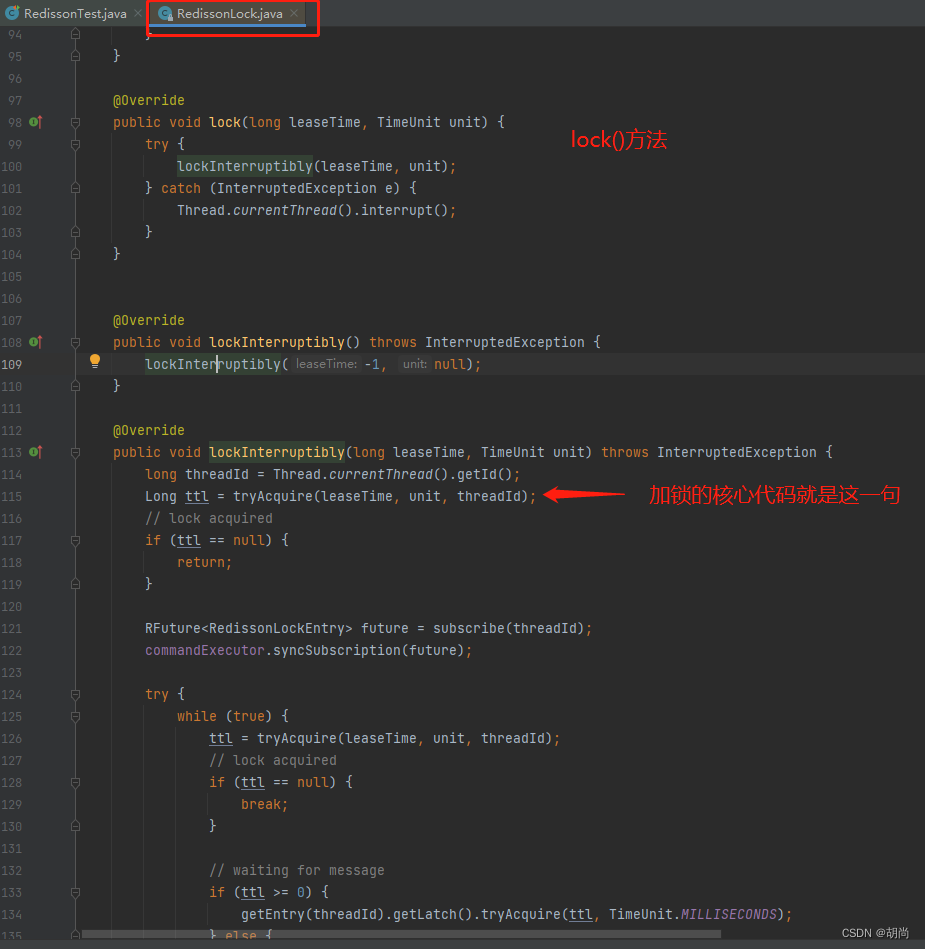Image resolution: width=925 pixels, height=949 pixels.
Task: Click the break statement on line 129
Action: click(x=265, y=804)
